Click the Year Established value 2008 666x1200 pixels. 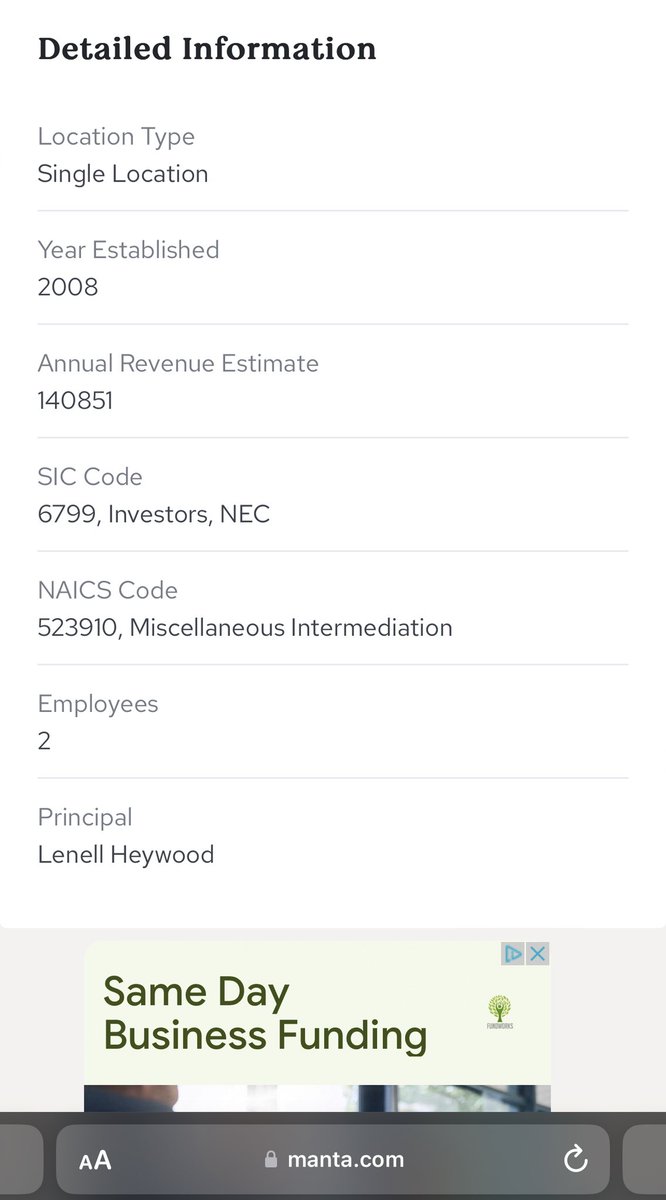coord(68,287)
